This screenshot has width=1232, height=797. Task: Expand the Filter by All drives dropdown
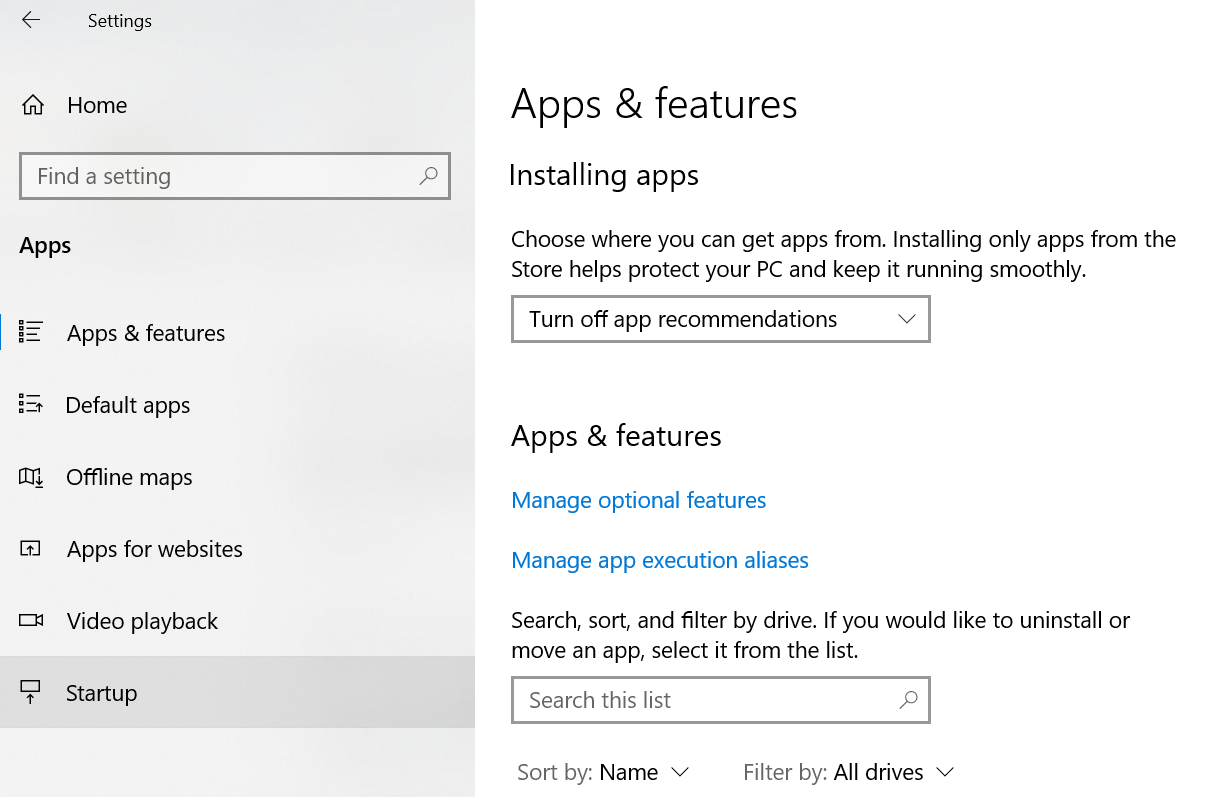(x=849, y=772)
